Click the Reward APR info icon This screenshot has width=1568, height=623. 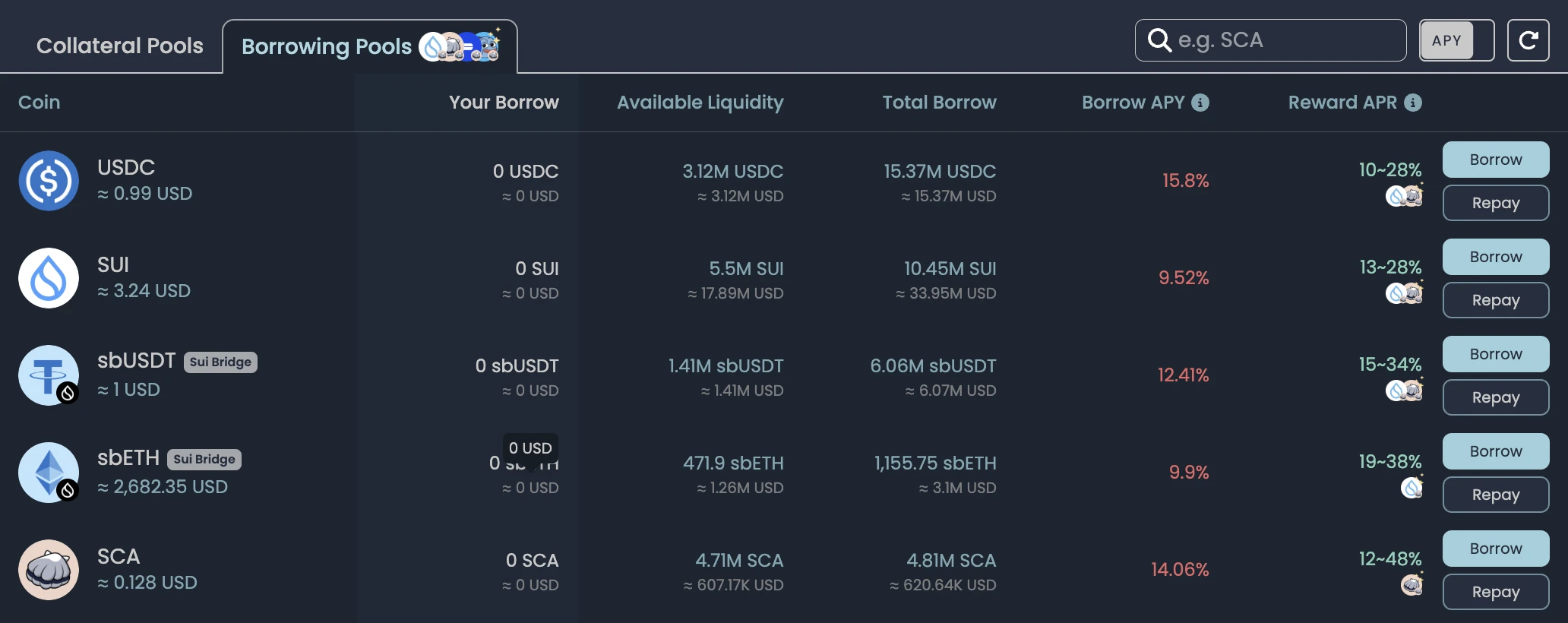tap(1413, 103)
